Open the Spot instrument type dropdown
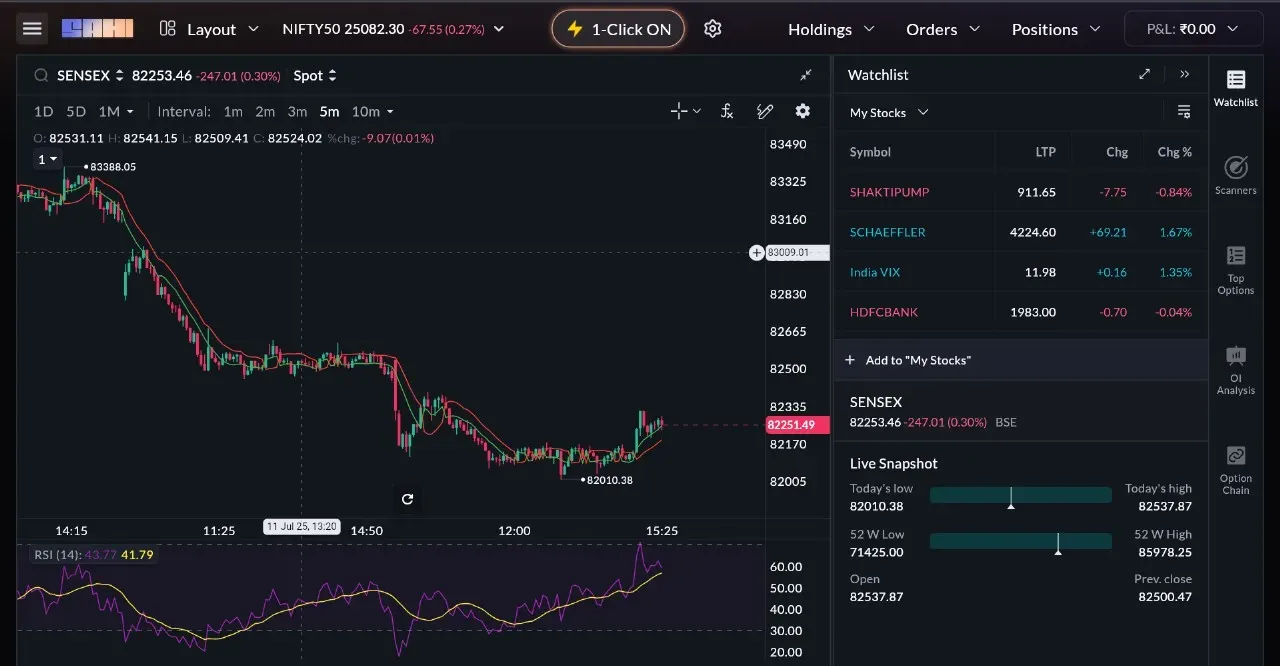This screenshot has width=1280, height=666. (x=315, y=75)
